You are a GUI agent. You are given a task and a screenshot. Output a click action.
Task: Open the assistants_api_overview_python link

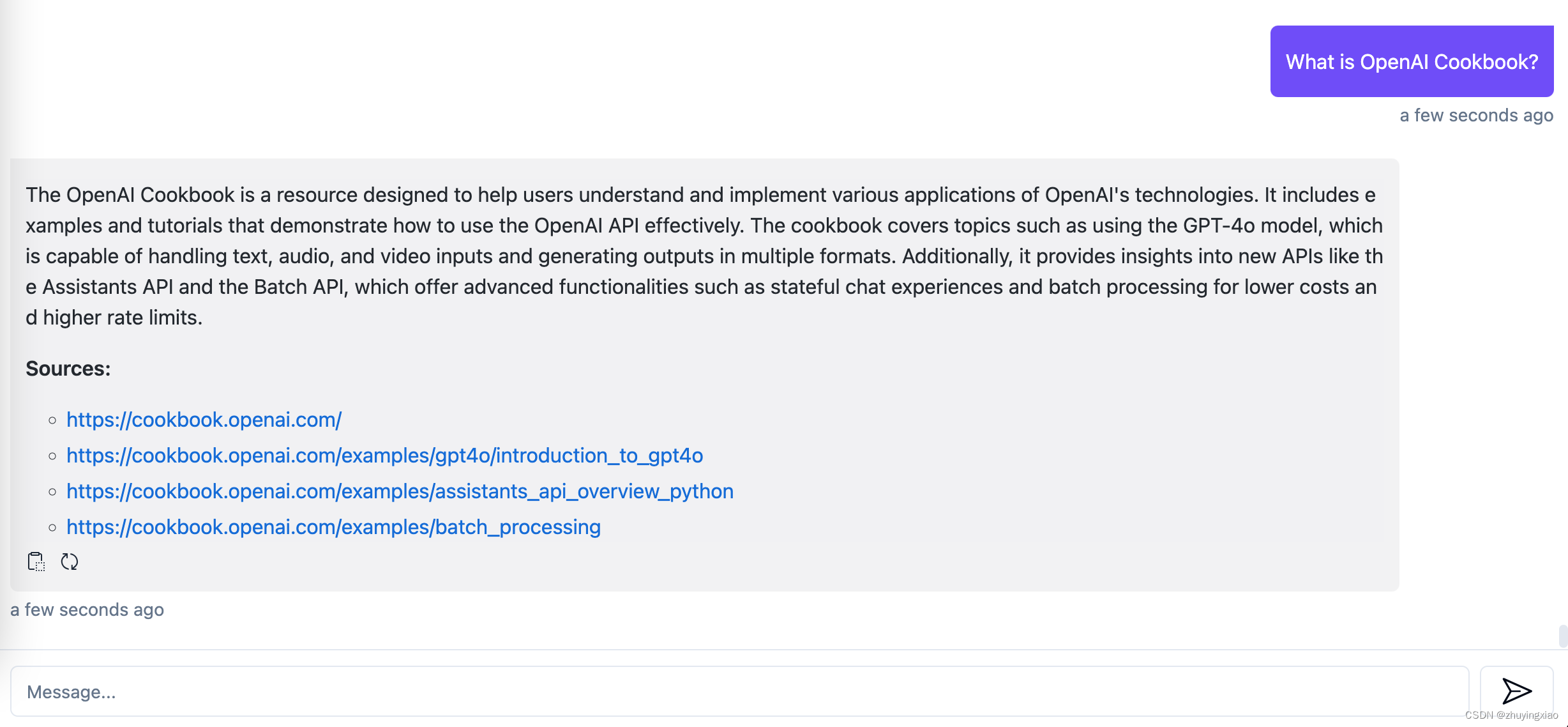click(x=400, y=491)
